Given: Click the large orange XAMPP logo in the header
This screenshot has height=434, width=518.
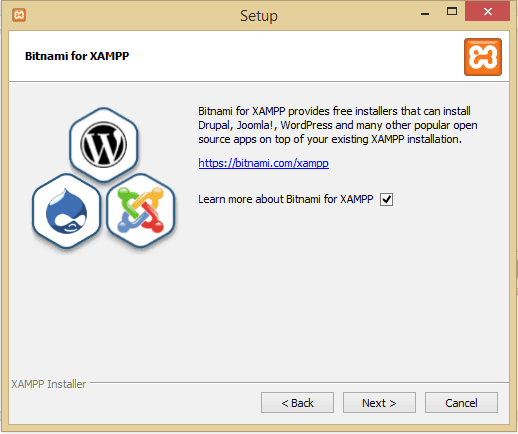Looking at the screenshot, I should 483,57.
